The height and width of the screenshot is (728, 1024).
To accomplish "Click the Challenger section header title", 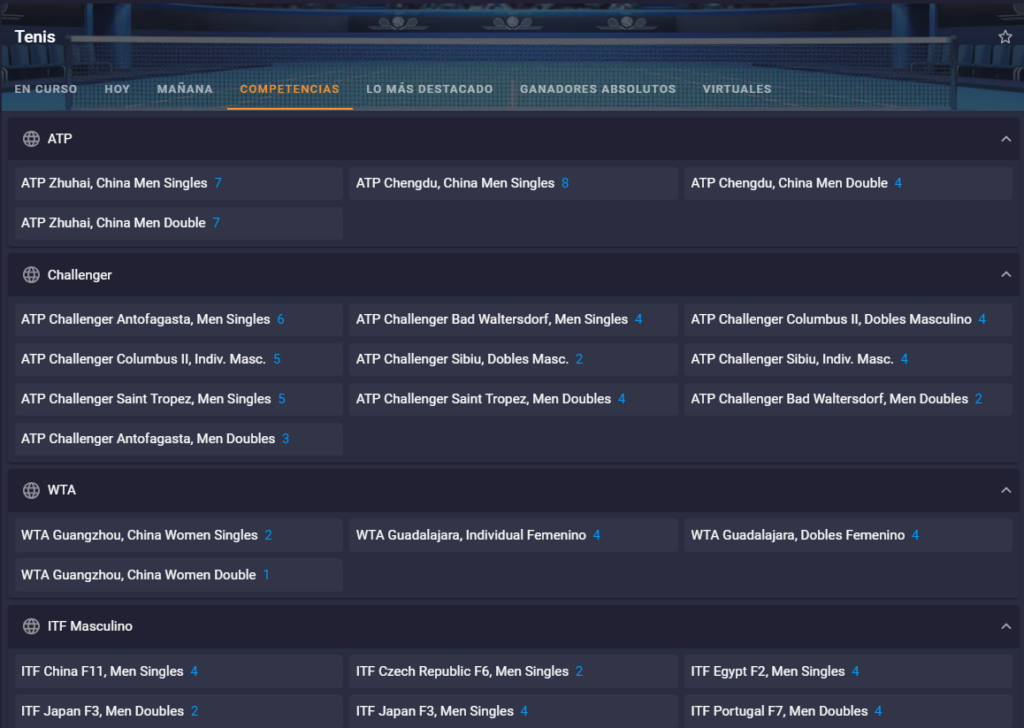I will click(x=80, y=275).
